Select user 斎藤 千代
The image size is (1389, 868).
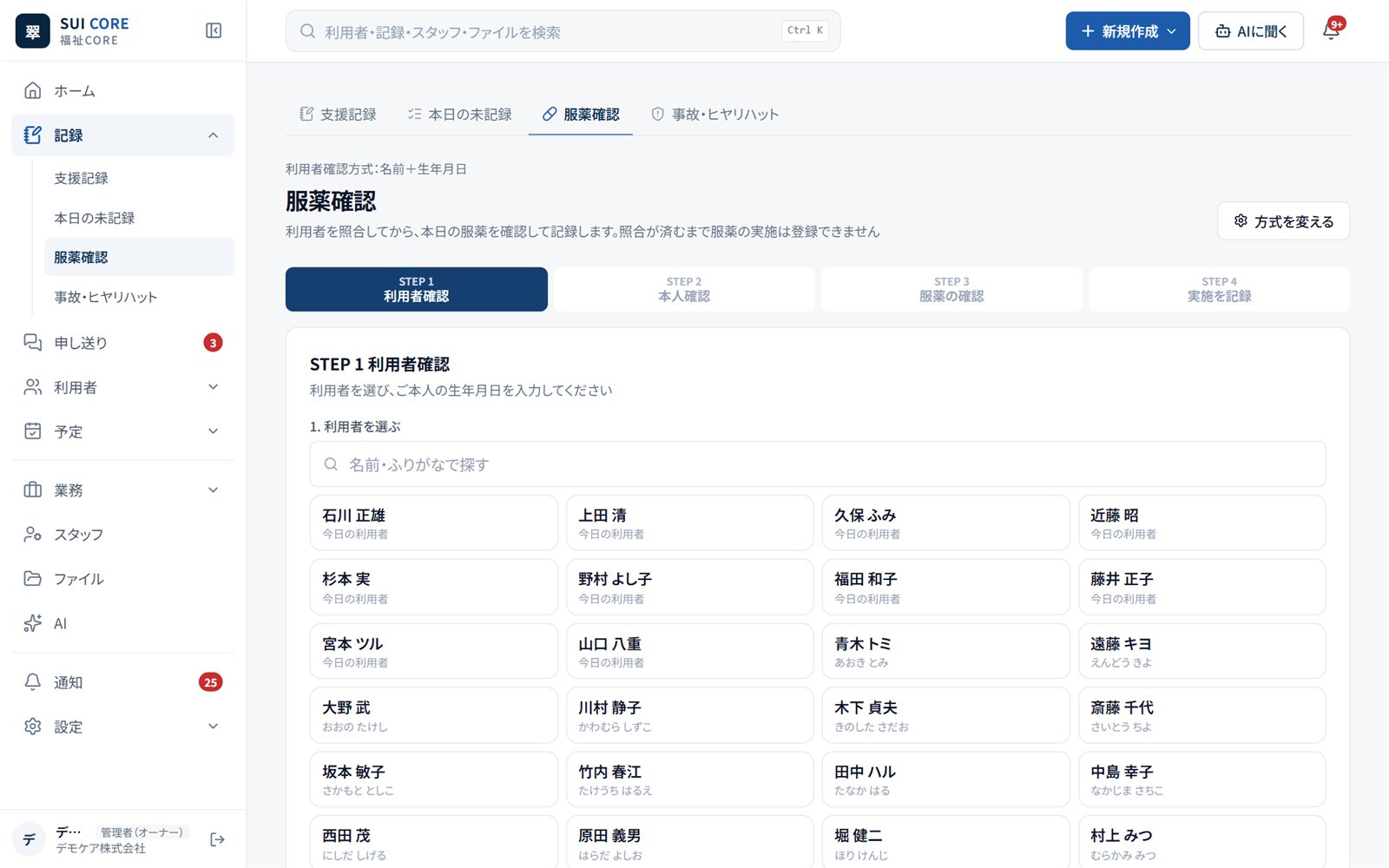(1202, 715)
